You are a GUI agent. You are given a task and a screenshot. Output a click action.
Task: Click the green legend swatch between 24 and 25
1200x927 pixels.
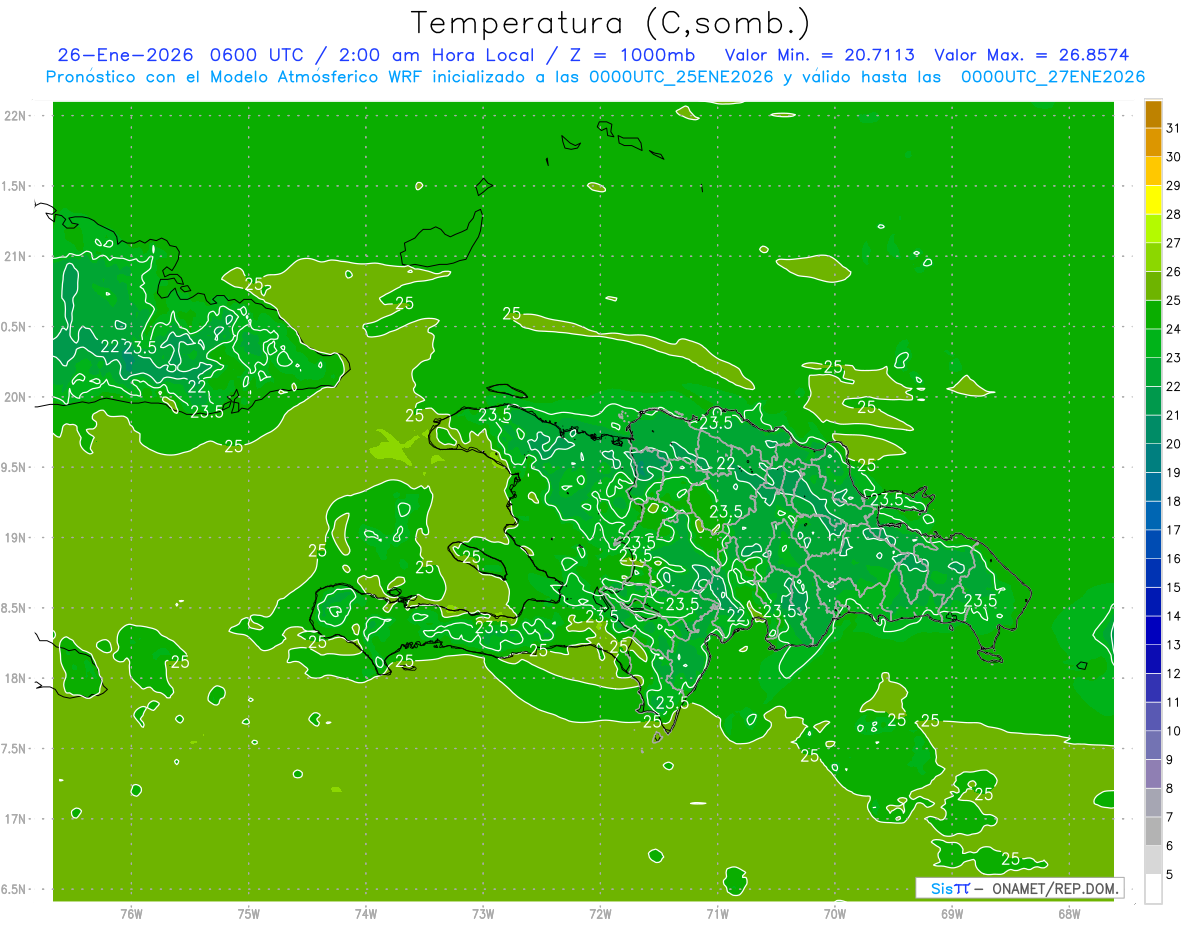[1153, 314]
